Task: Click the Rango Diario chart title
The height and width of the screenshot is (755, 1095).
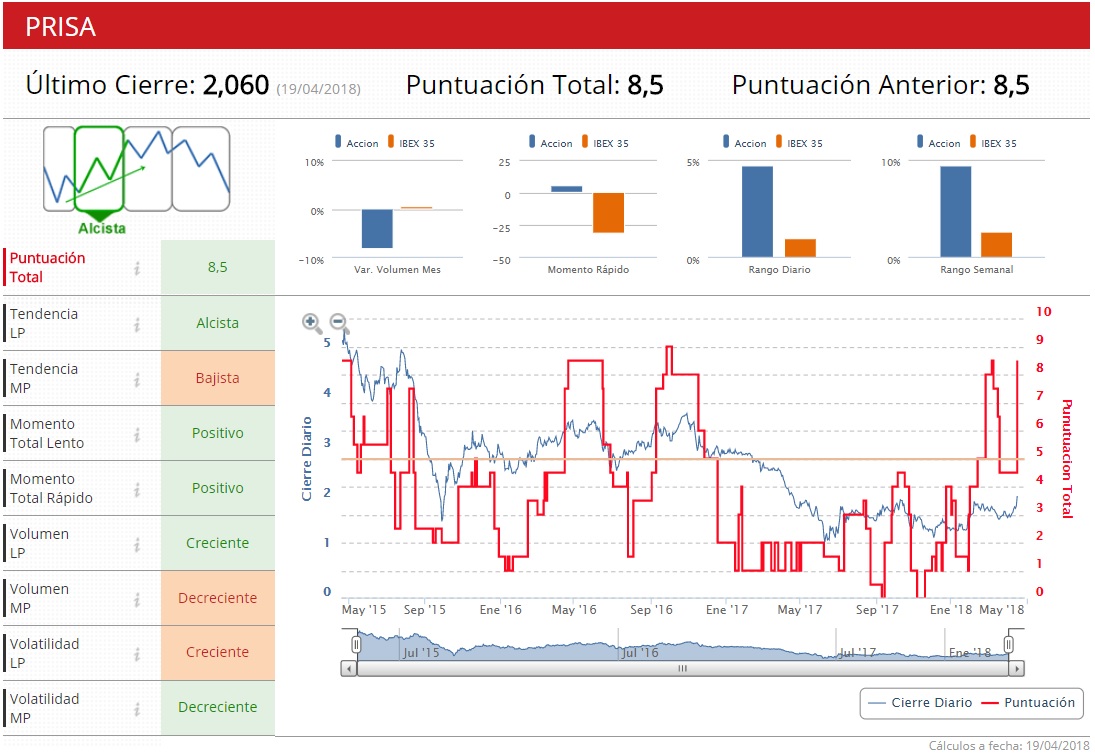Action: pos(779,270)
